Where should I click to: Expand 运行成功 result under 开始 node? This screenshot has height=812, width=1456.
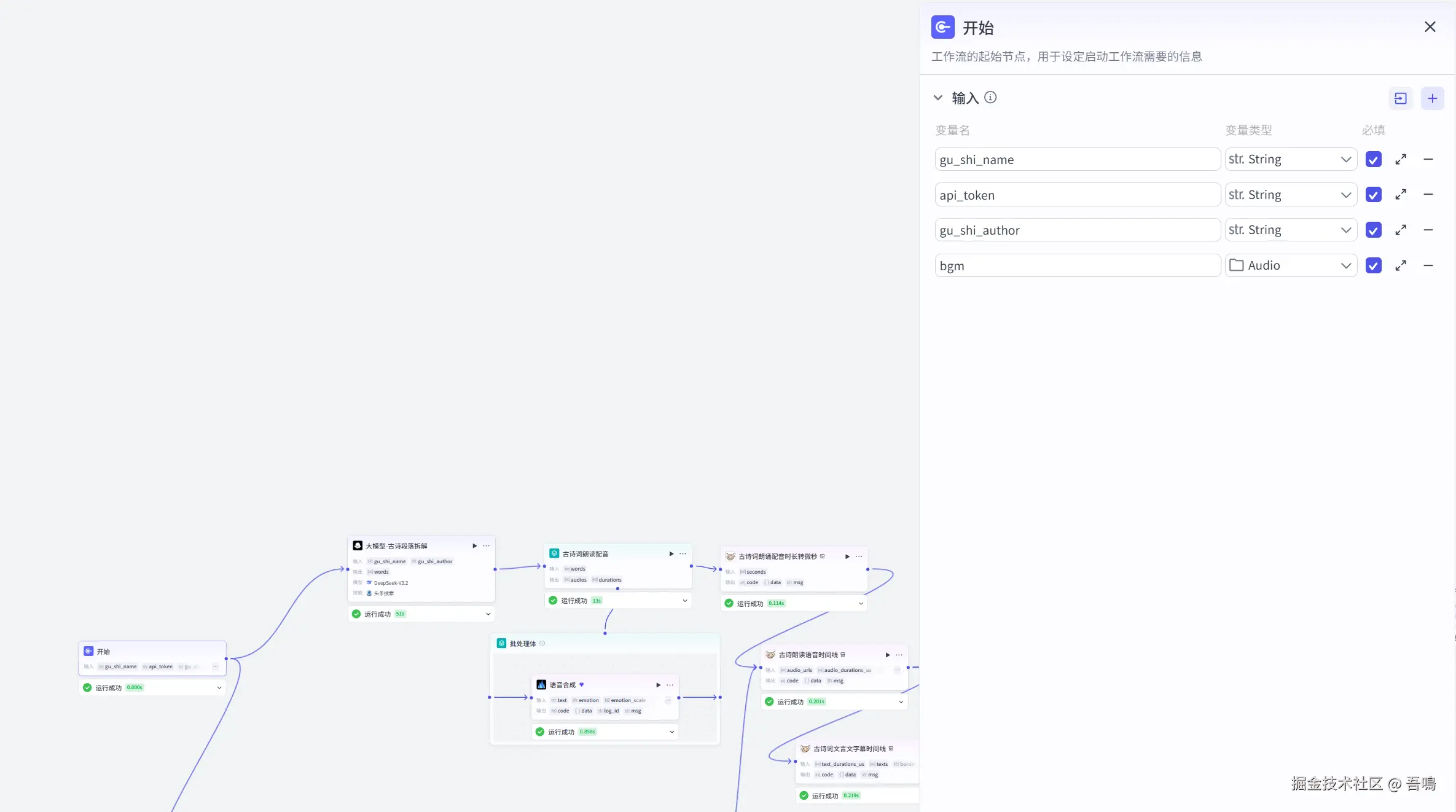(219, 687)
